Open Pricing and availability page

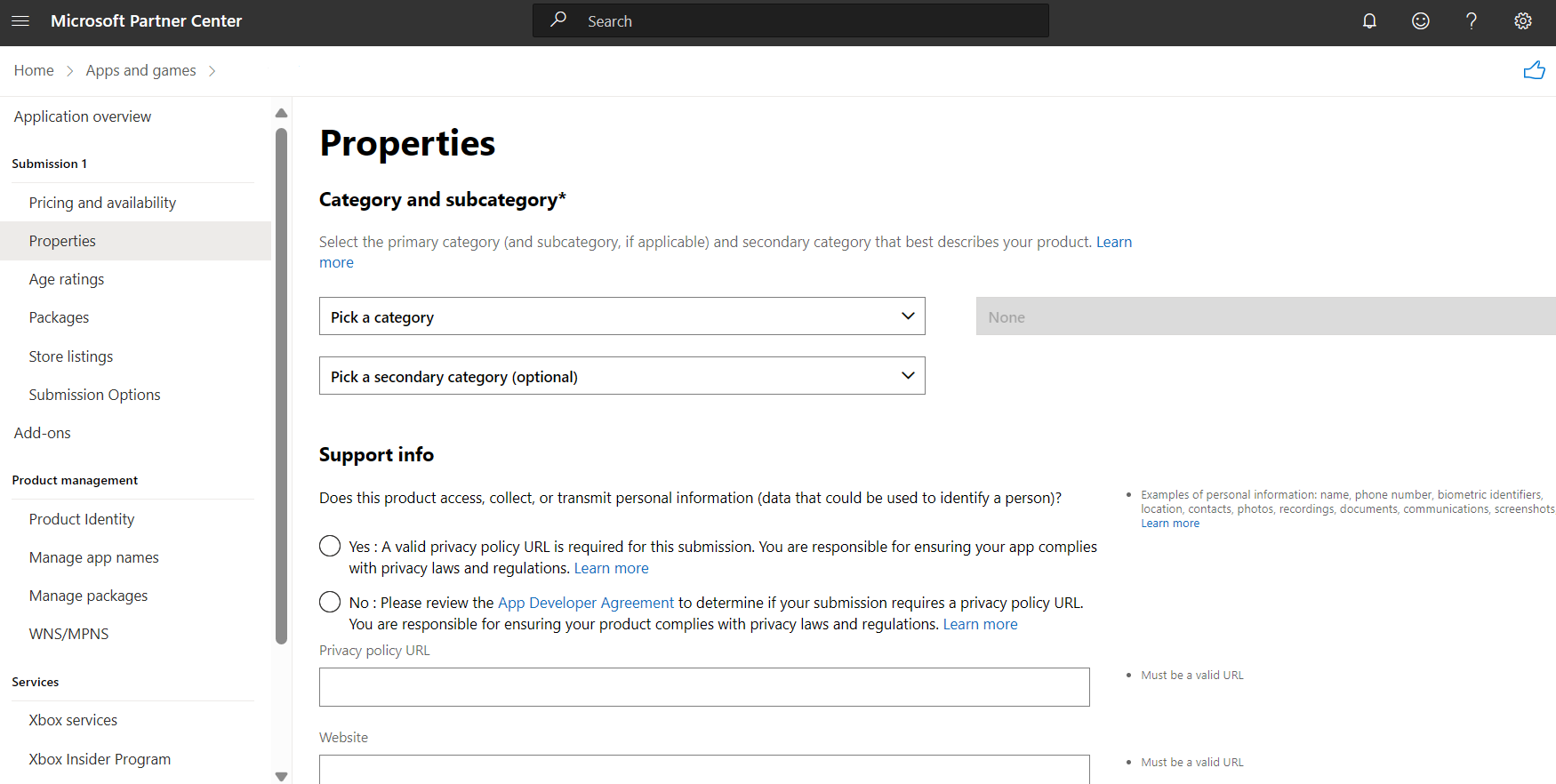pyautogui.click(x=102, y=203)
